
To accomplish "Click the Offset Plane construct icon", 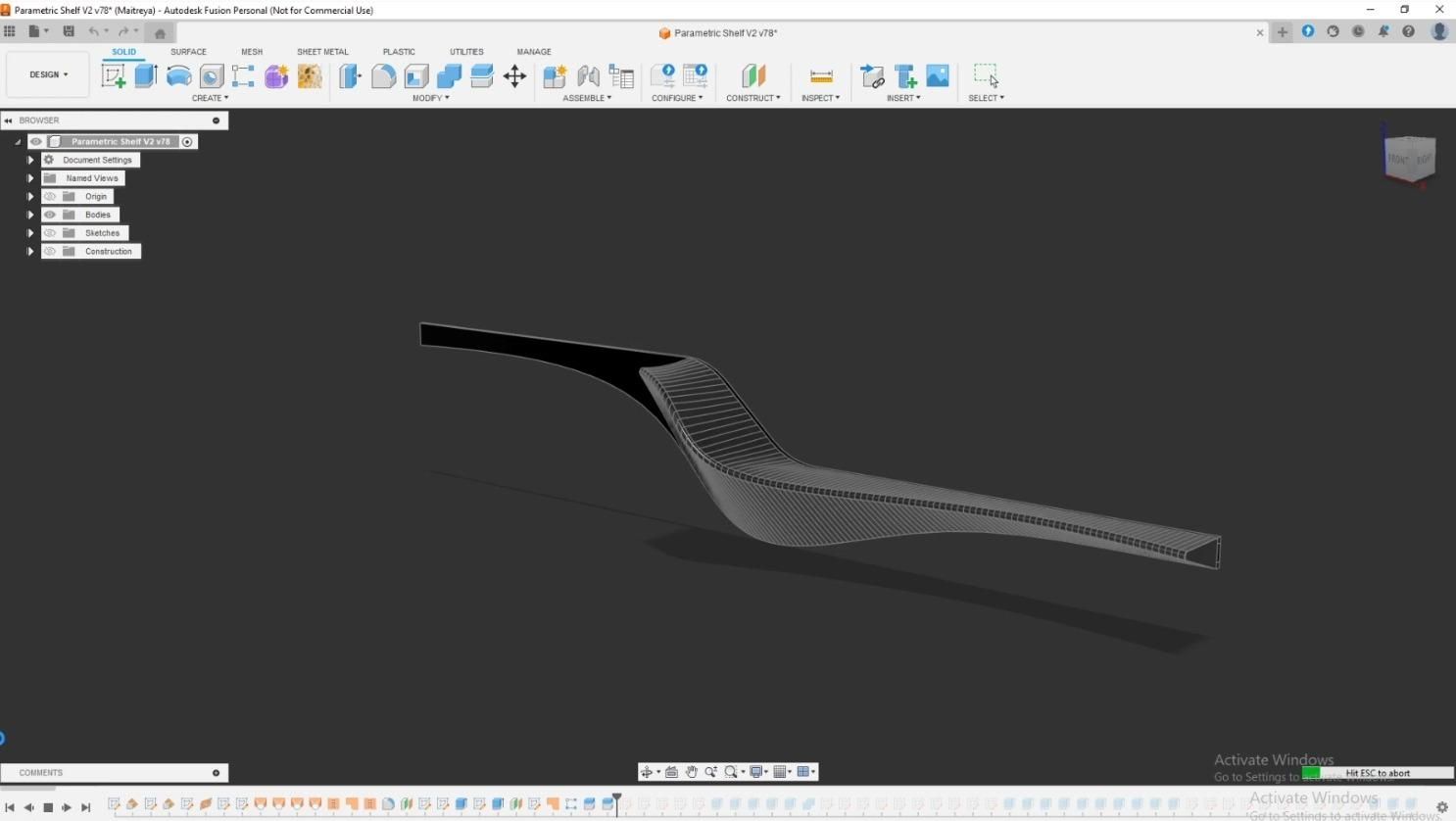I will click(x=753, y=76).
